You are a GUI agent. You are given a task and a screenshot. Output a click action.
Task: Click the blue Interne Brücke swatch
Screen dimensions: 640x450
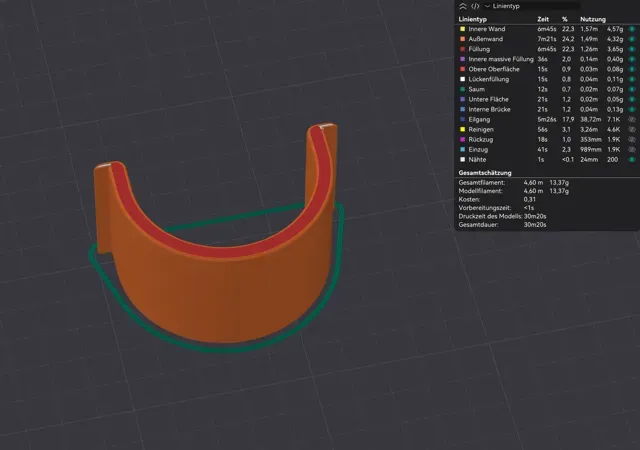(x=462, y=109)
